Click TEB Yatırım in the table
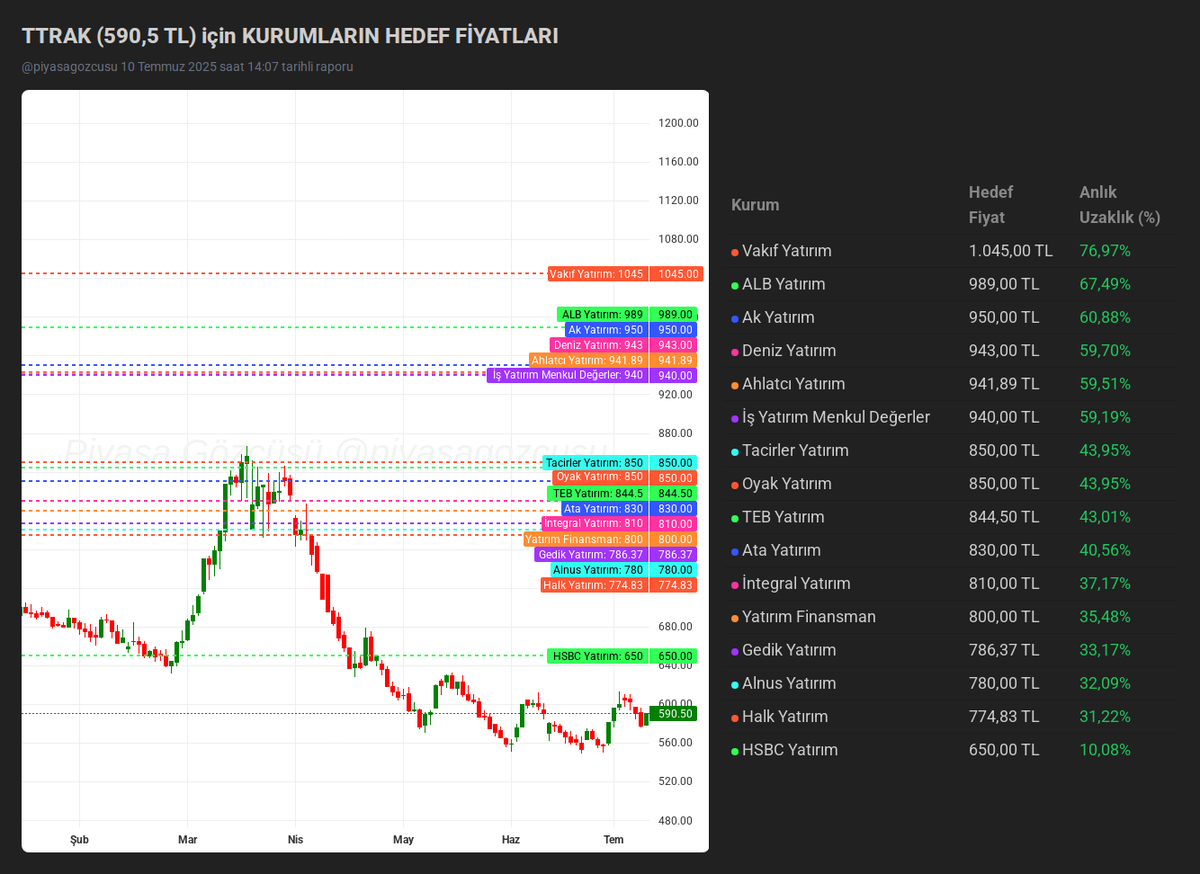The image size is (1200, 874). coord(783,517)
